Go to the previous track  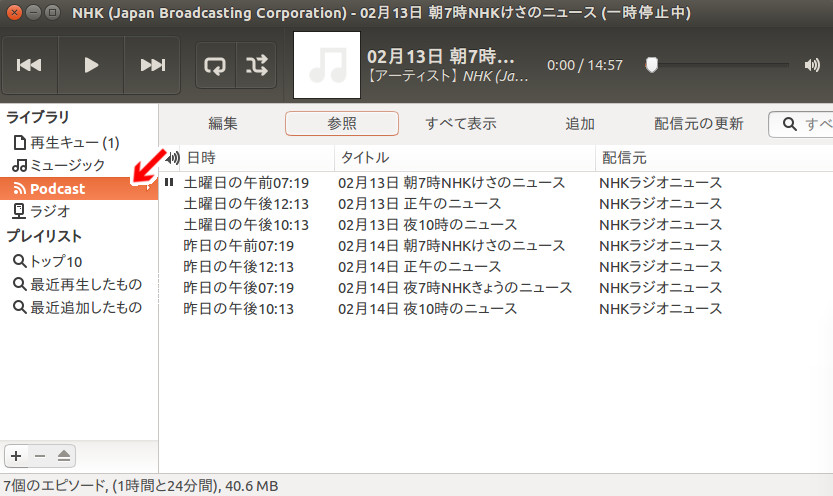pyautogui.click(x=30, y=65)
